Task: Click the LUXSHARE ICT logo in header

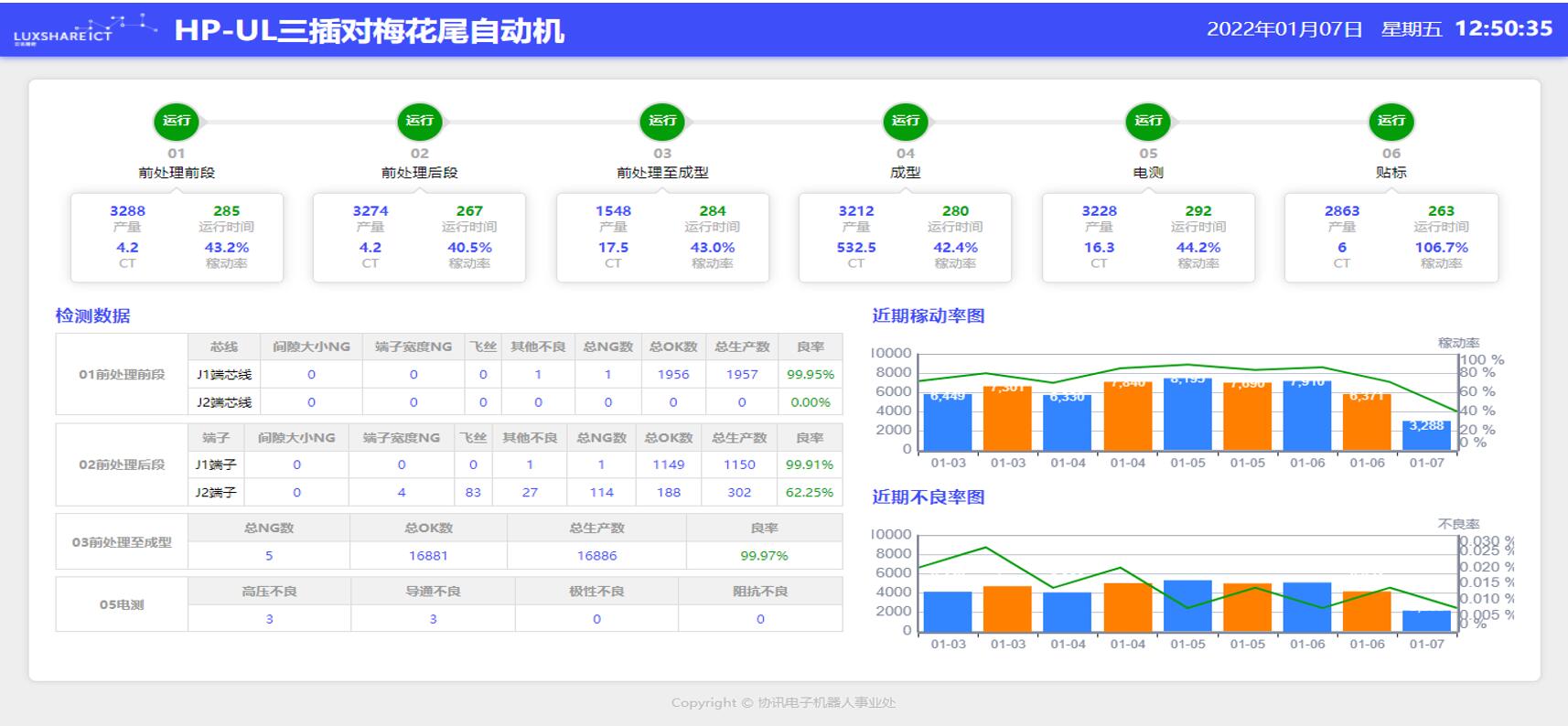Action: 64,33
